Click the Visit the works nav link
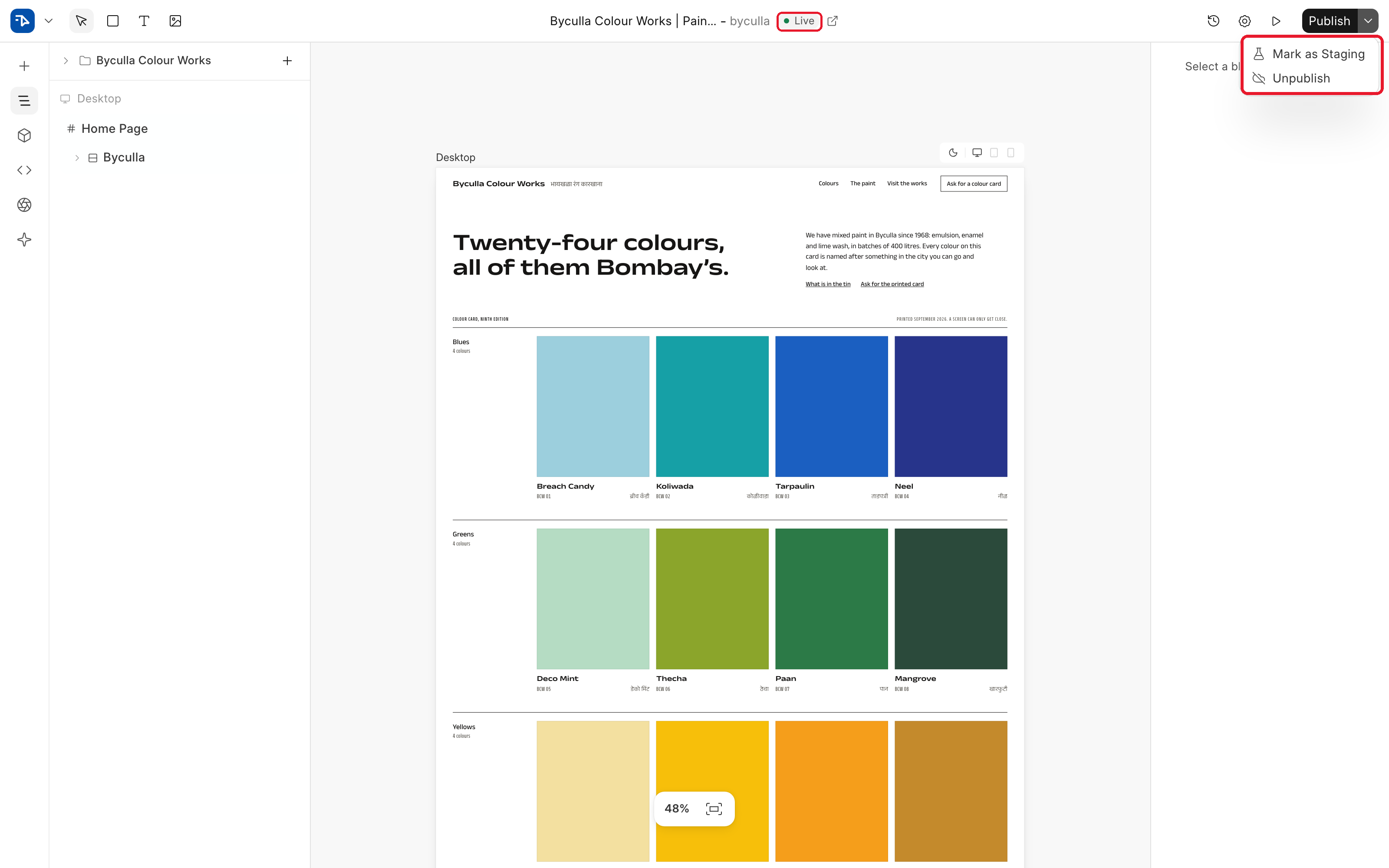The height and width of the screenshot is (868, 1389). click(907, 184)
